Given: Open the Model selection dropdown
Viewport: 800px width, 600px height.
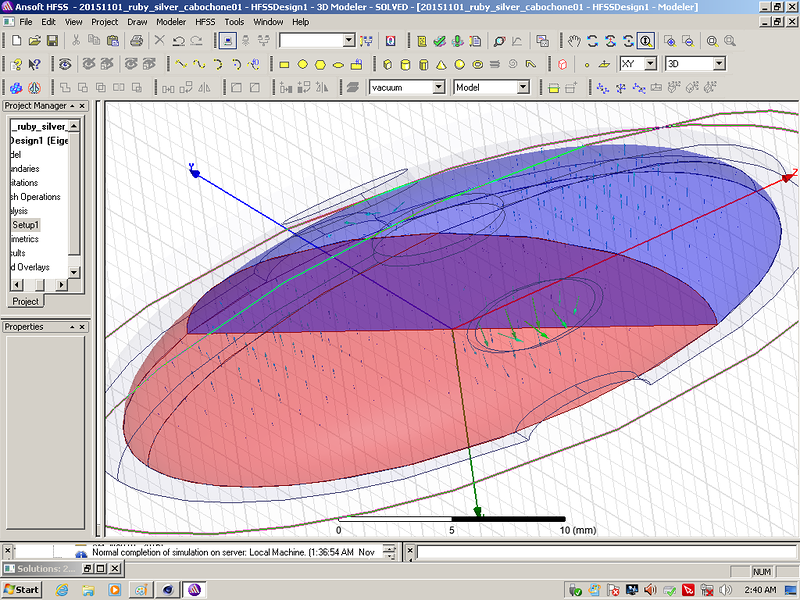Looking at the screenshot, I should click(522, 87).
